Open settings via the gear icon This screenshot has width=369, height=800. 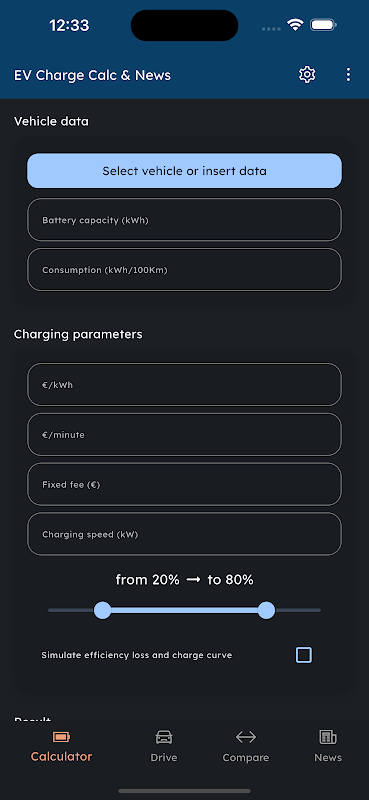click(x=307, y=74)
